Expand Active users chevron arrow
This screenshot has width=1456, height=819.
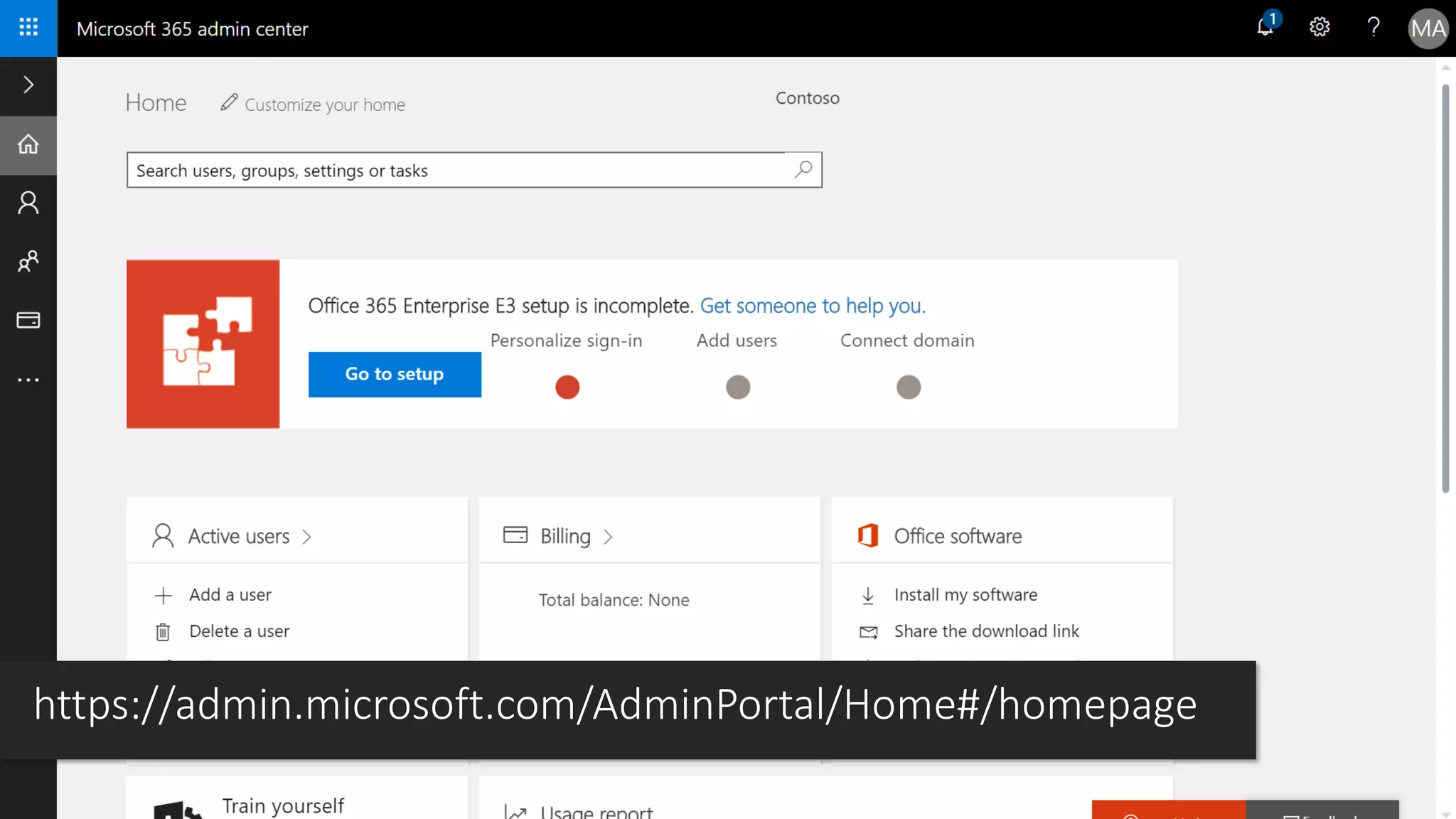[x=306, y=537]
